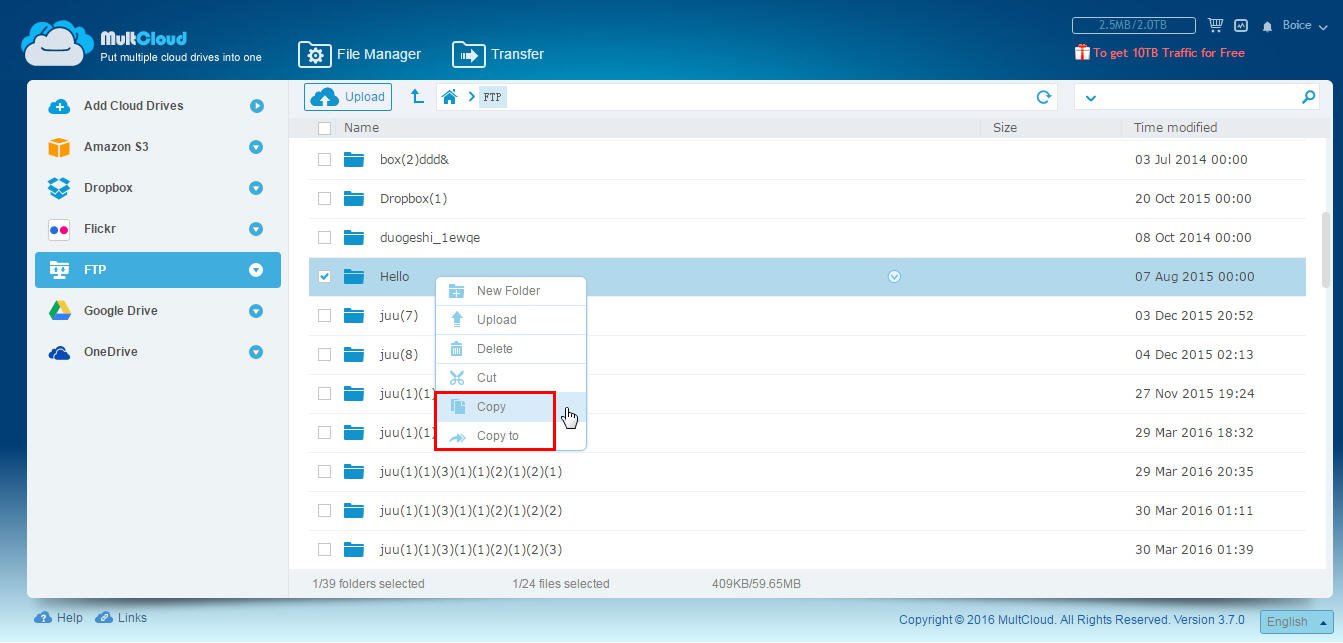
Task: Toggle the select-all checkbox in header
Action: (x=324, y=128)
